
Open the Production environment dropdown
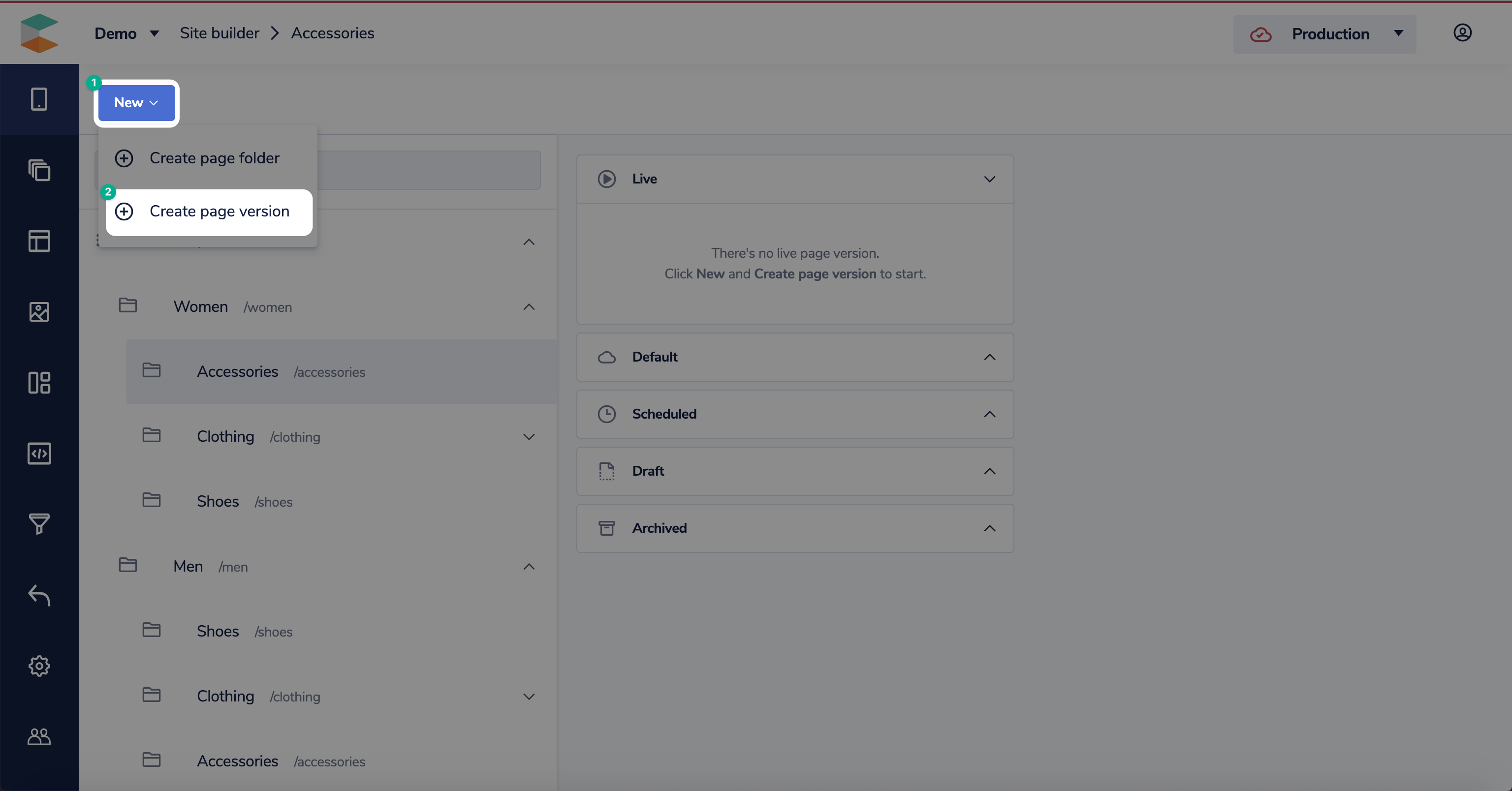[x=1324, y=34]
